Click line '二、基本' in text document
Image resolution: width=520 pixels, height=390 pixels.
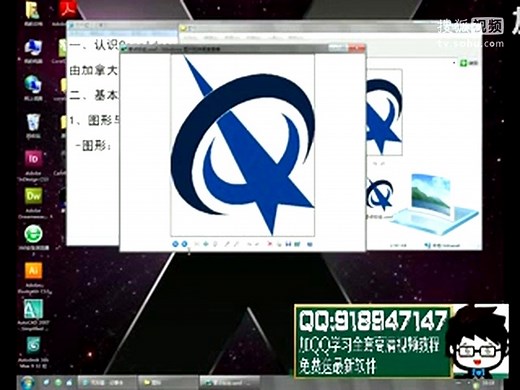pyautogui.click(x=94, y=95)
